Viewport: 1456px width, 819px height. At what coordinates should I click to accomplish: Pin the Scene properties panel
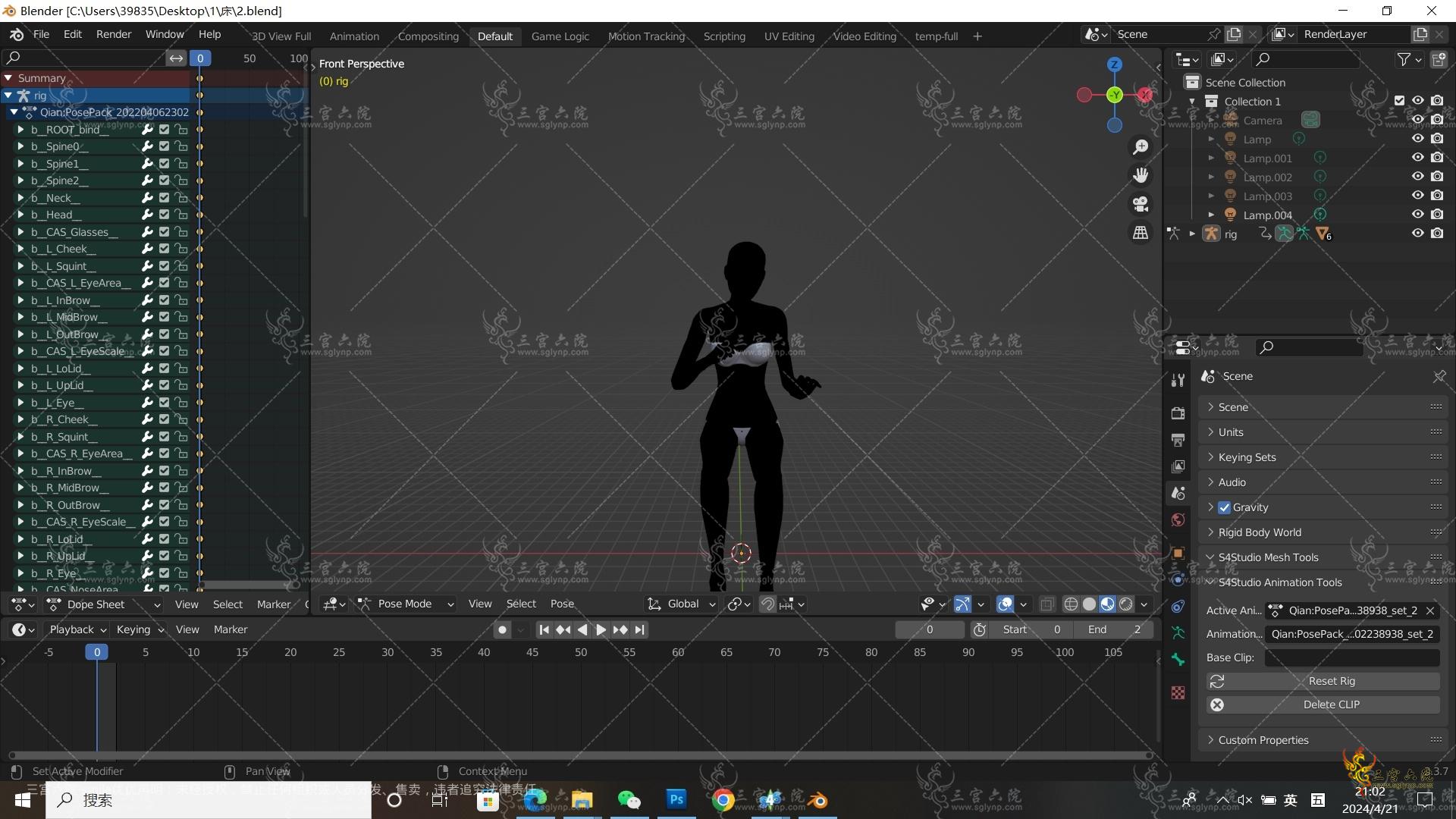pos(1439,376)
